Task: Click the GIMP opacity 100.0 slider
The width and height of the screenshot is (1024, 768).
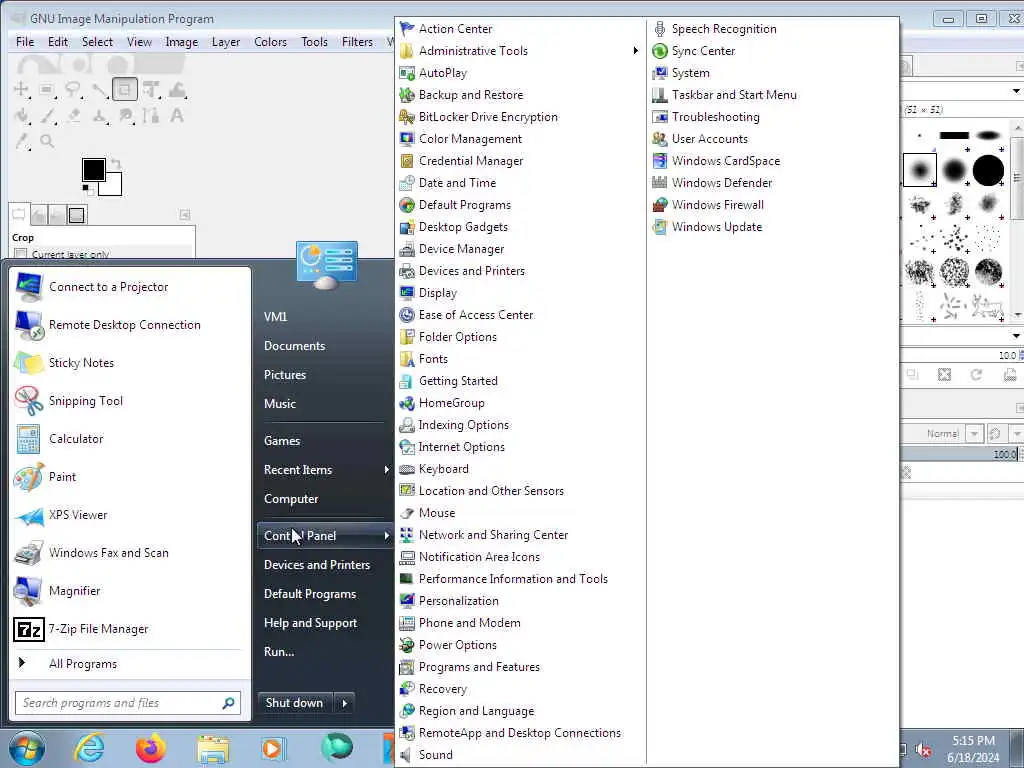Action: pyautogui.click(x=959, y=455)
